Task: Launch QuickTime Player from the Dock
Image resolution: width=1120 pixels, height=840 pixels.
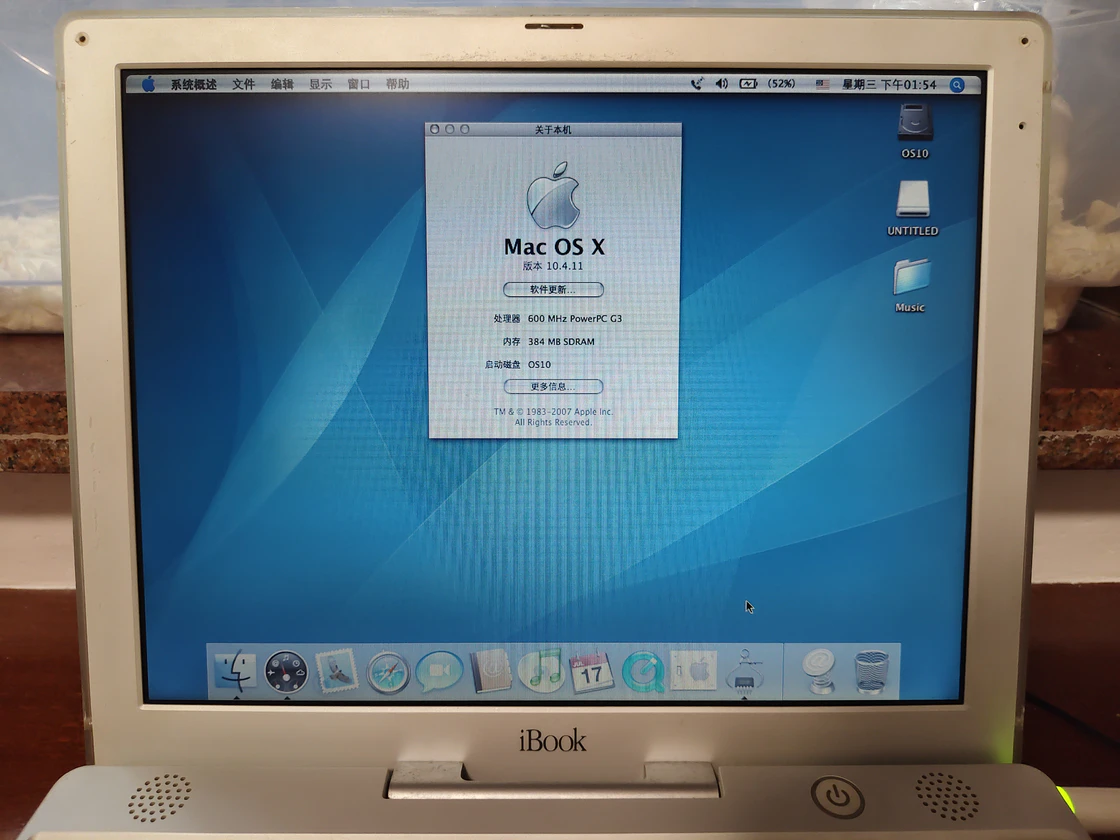Action: point(643,671)
